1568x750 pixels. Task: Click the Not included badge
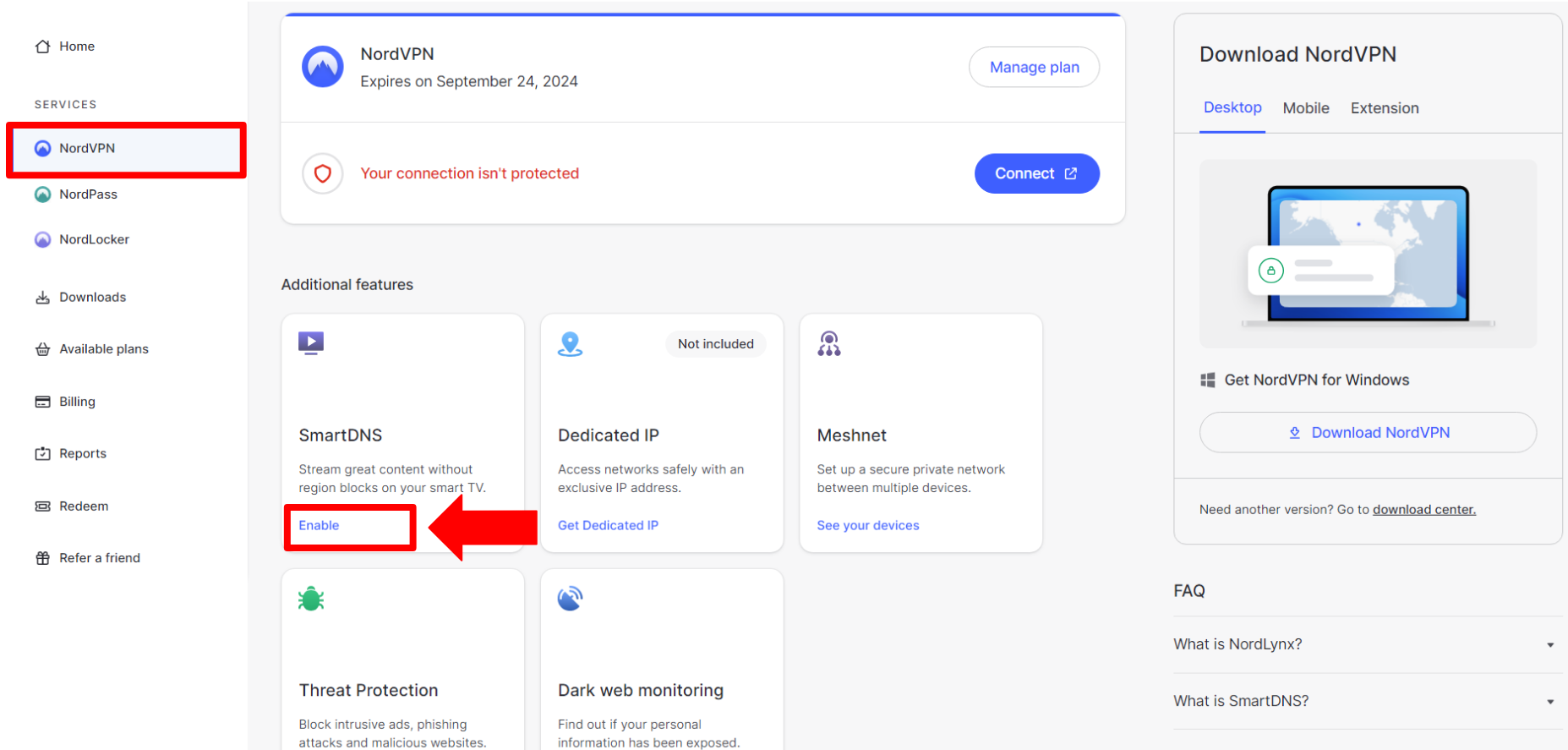pos(716,344)
